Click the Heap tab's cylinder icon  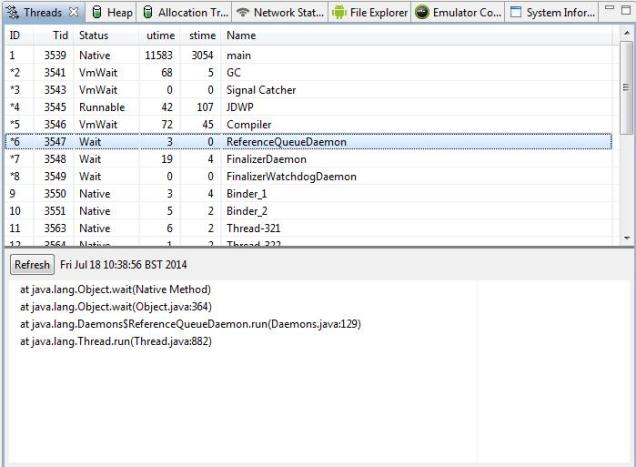click(x=97, y=12)
